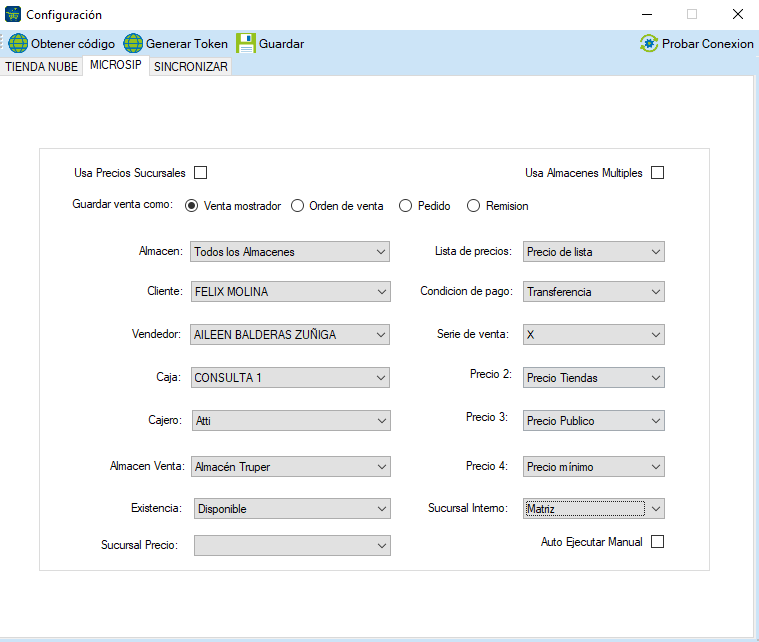Expand the Precio 2 dropdown showing Precio Tiendas
Screen dimensions: 759x642
click(593, 378)
